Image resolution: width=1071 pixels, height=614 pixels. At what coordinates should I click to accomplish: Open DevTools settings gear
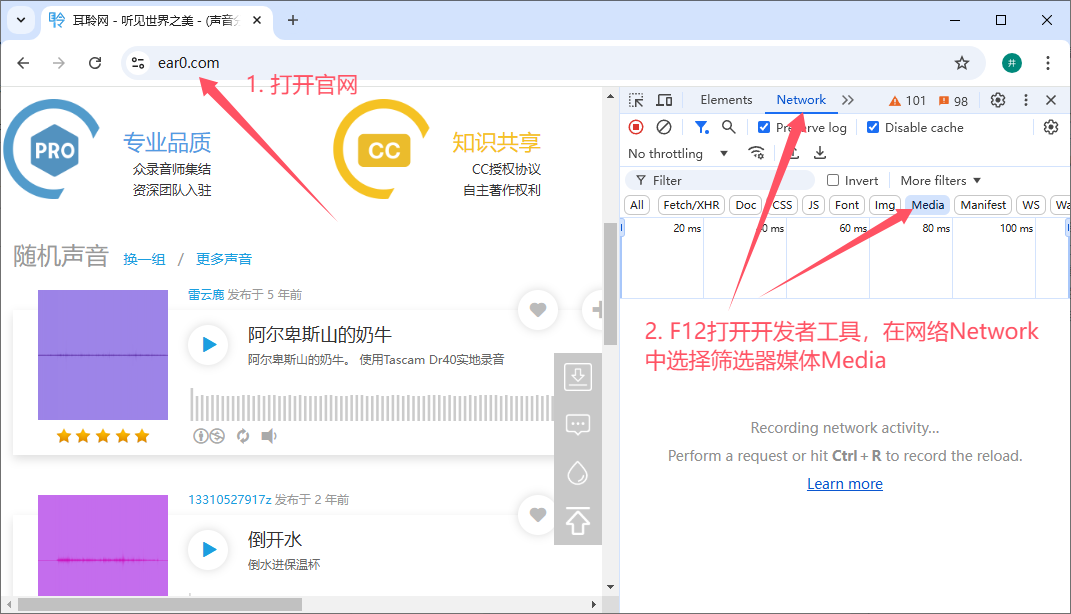(x=998, y=100)
